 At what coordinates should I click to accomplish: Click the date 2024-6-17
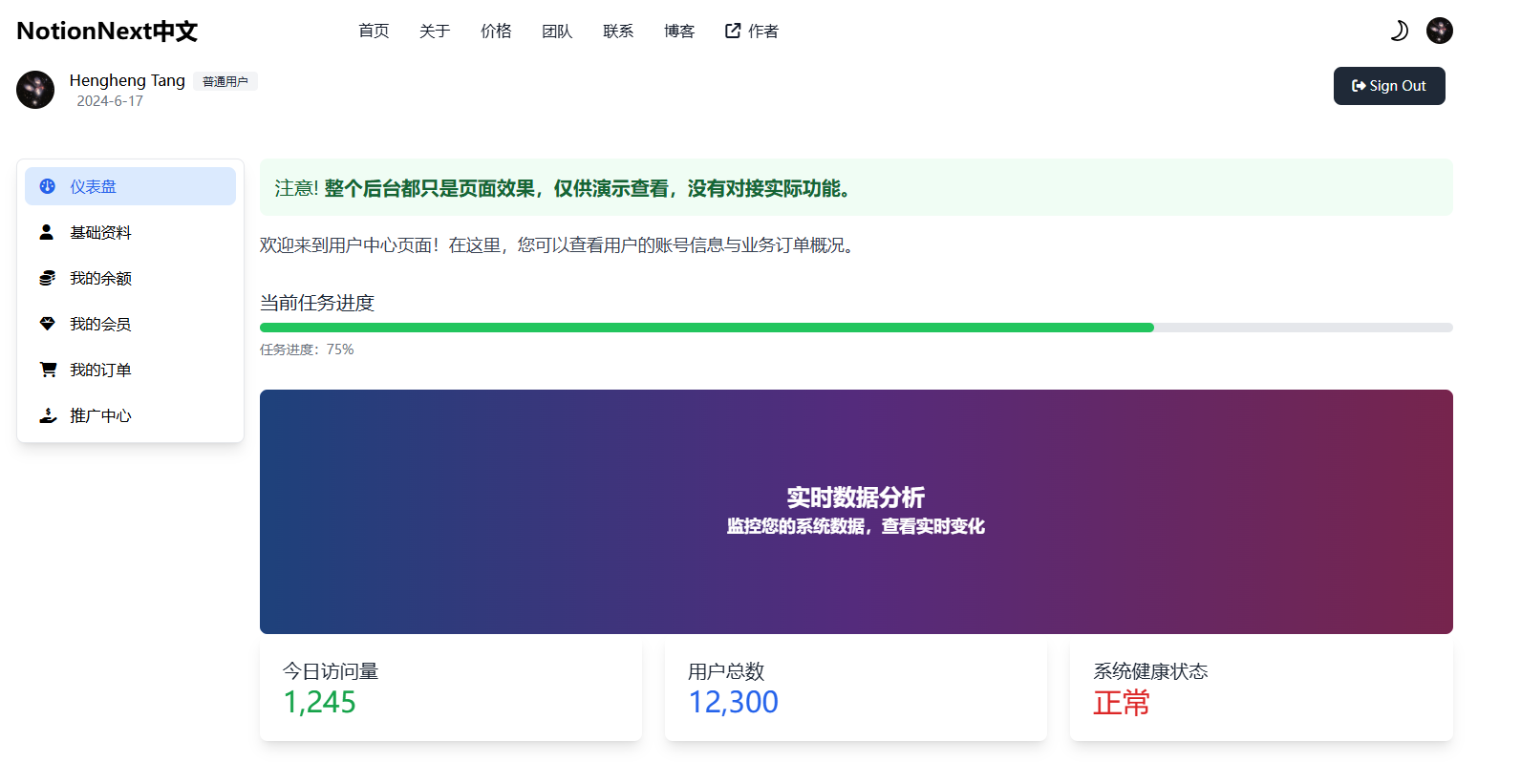110,101
